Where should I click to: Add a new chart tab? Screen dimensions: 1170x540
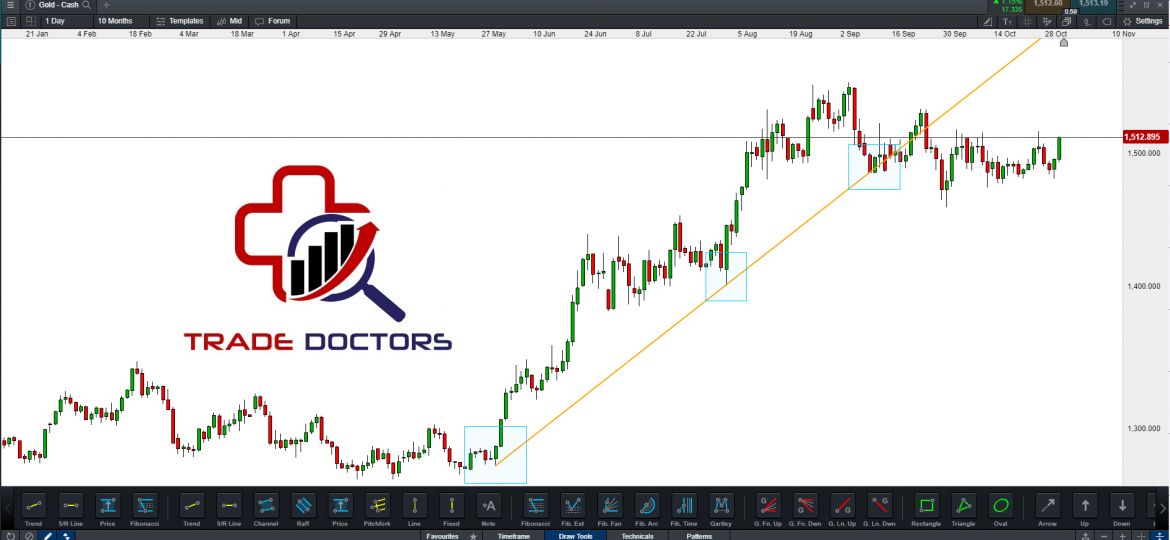[x=106, y=5]
